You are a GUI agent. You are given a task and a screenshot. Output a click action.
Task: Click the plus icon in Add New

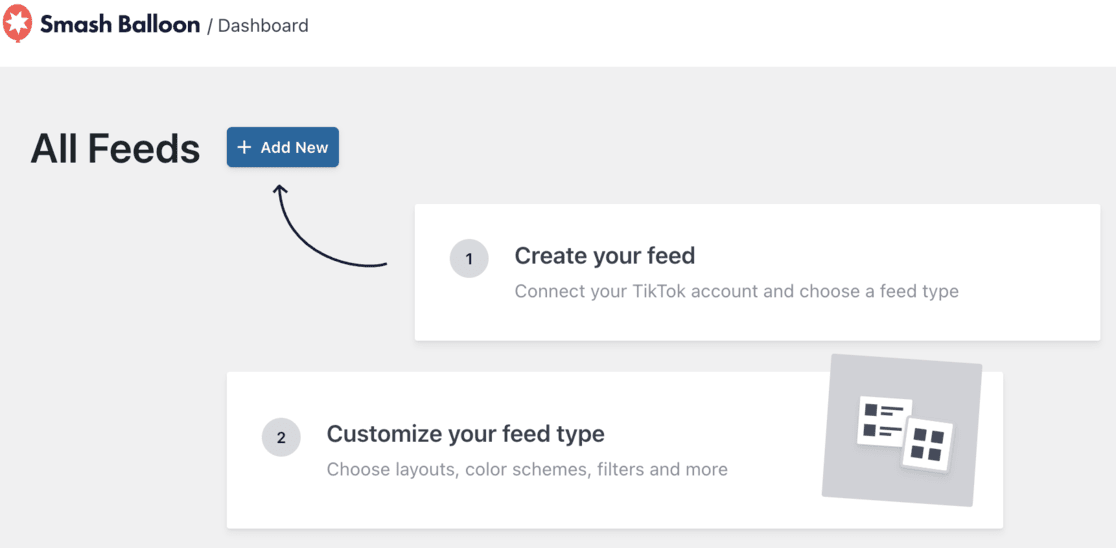(x=244, y=147)
